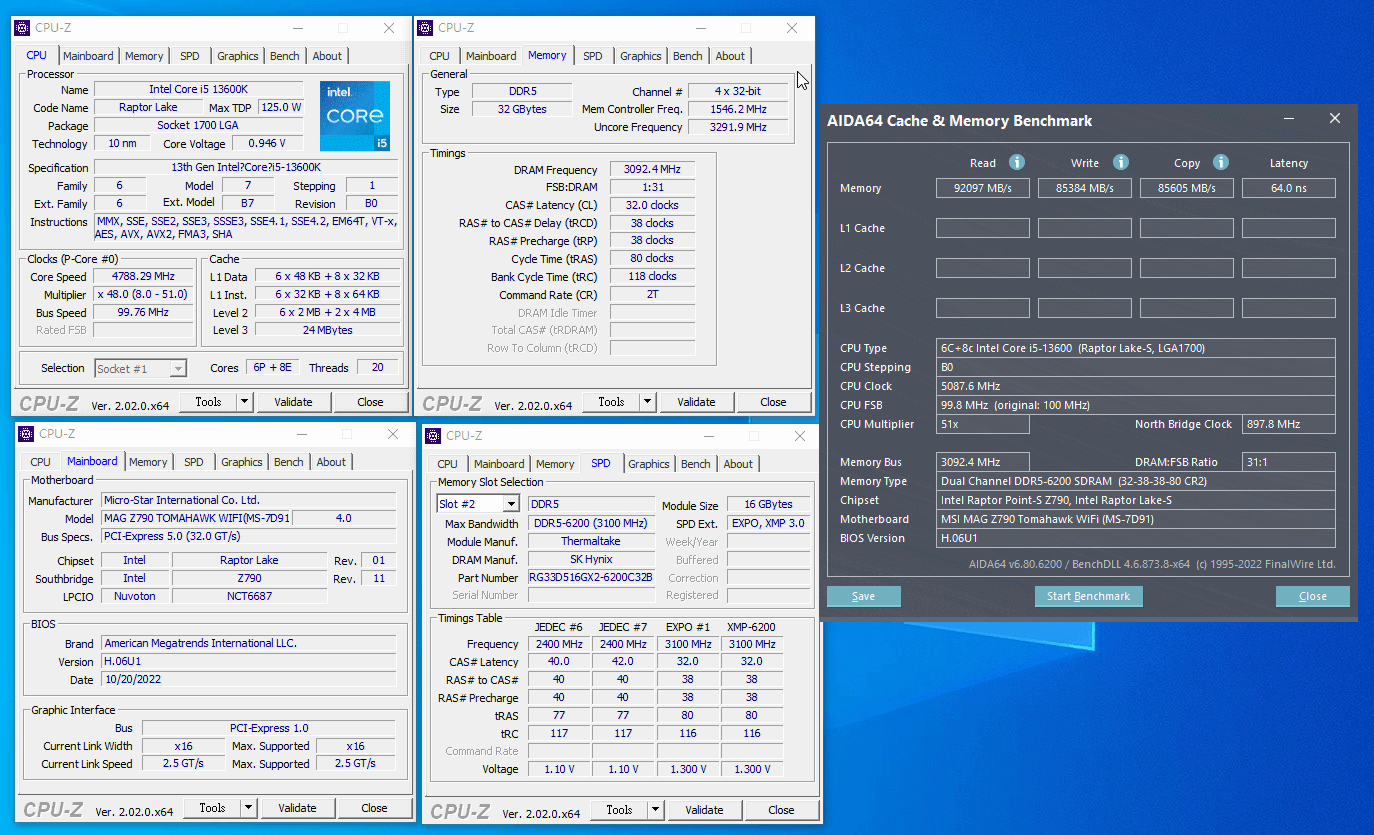Viewport: 1374px width, 835px height.
Task: Click the title bar icon of the CPU-Z Memory-tab window
Action: point(425,28)
